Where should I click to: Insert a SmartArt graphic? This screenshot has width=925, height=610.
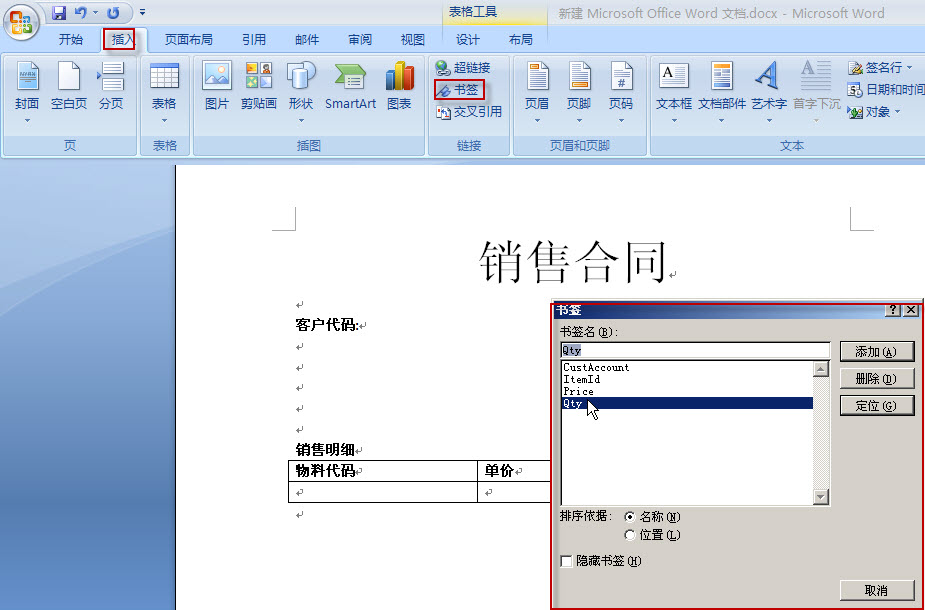click(350, 86)
